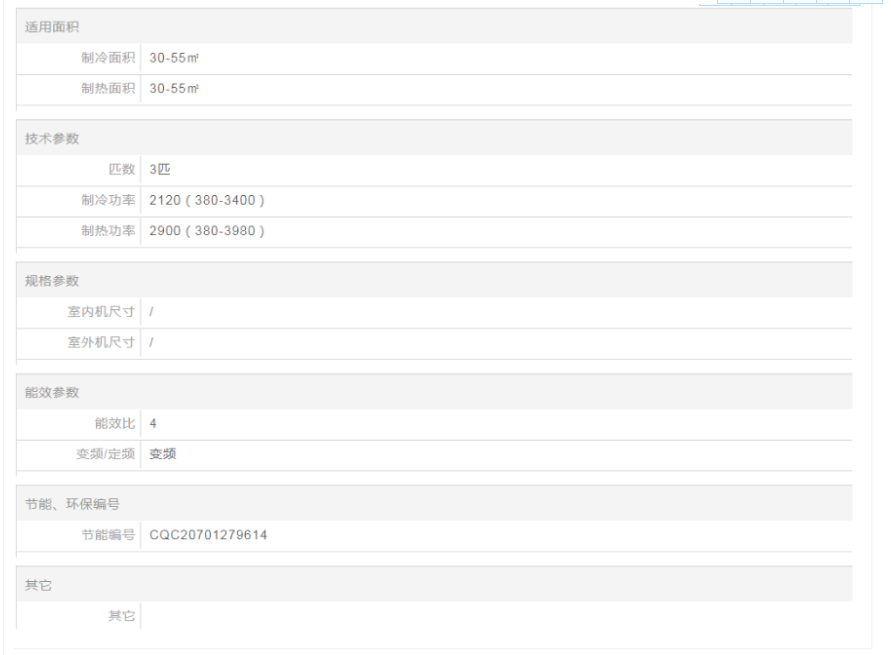The image size is (891, 655).
Task: Click the 制热功率 row label
Action: [x=107, y=232]
